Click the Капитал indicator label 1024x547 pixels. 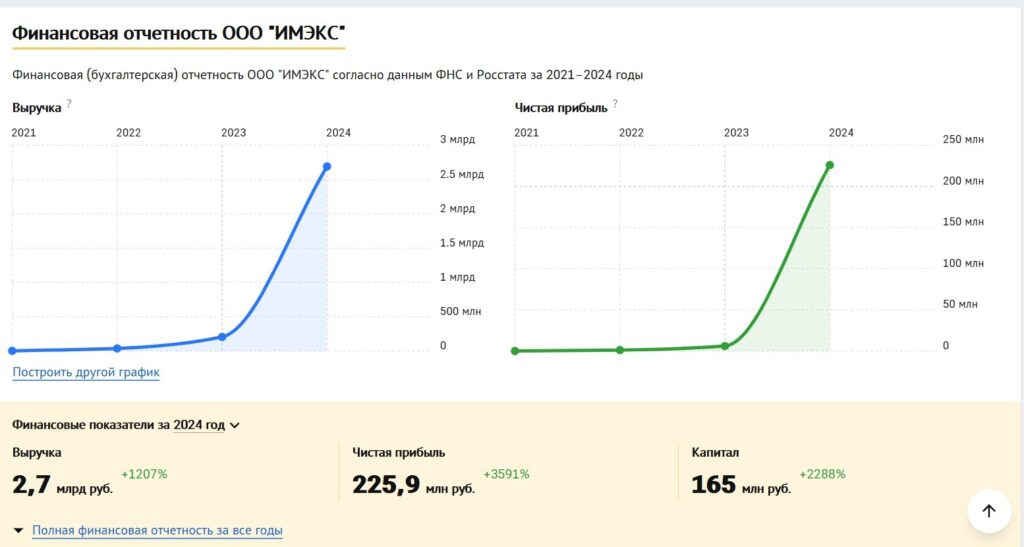[x=715, y=452]
